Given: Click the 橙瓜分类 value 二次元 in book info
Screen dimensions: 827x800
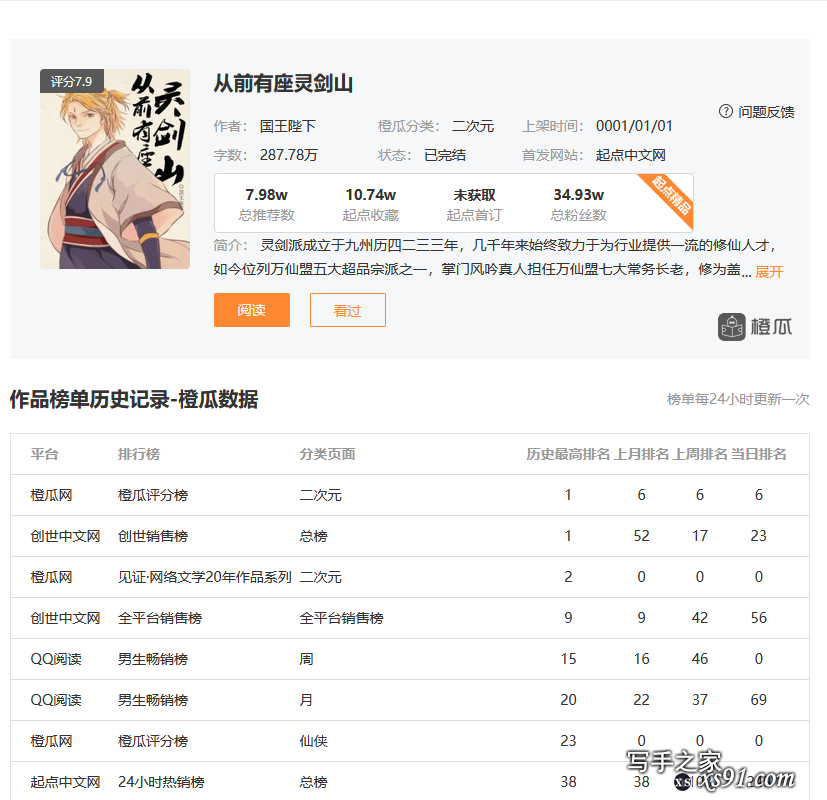Looking at the screenshot, I should (473, 126).
